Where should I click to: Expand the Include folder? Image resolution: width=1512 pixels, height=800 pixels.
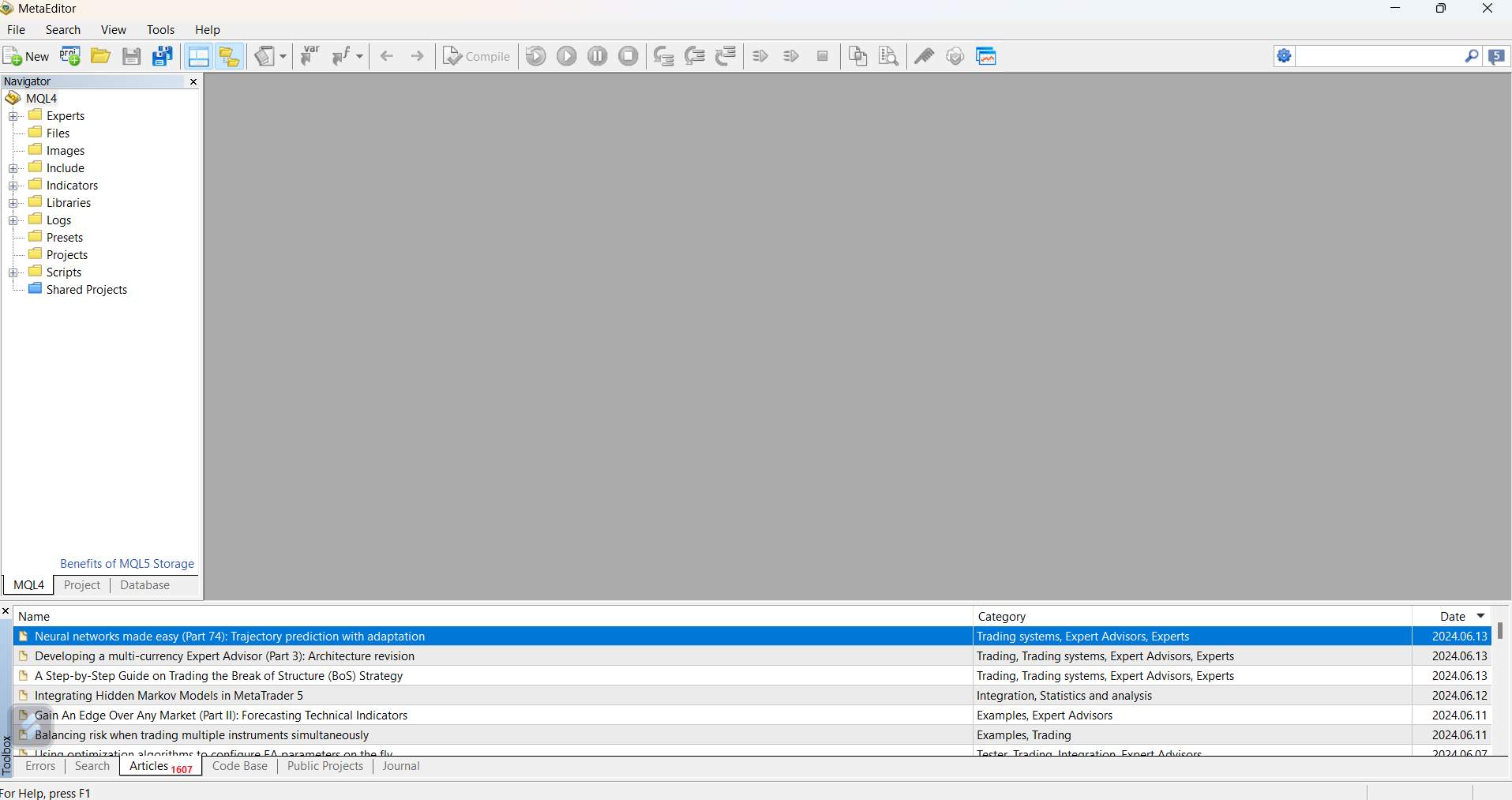point(13,168)
